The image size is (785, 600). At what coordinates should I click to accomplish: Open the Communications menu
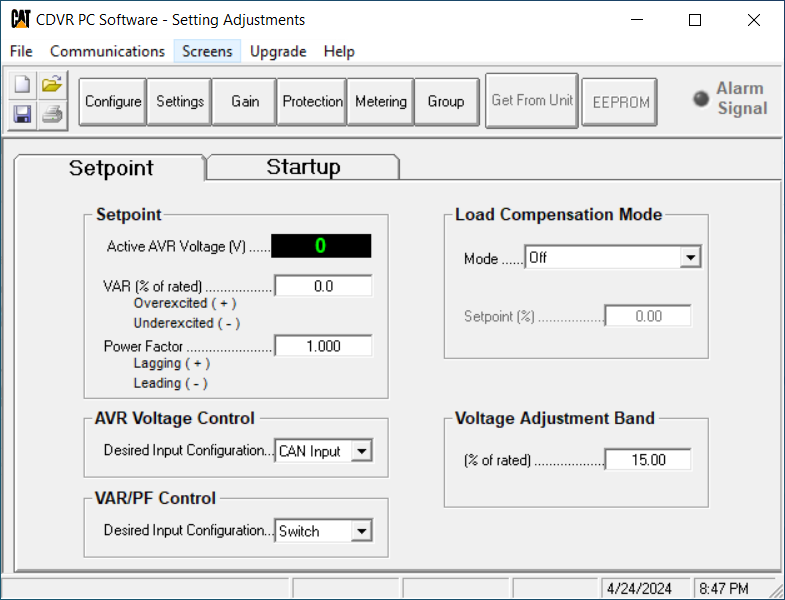click(x=107, y=51)
